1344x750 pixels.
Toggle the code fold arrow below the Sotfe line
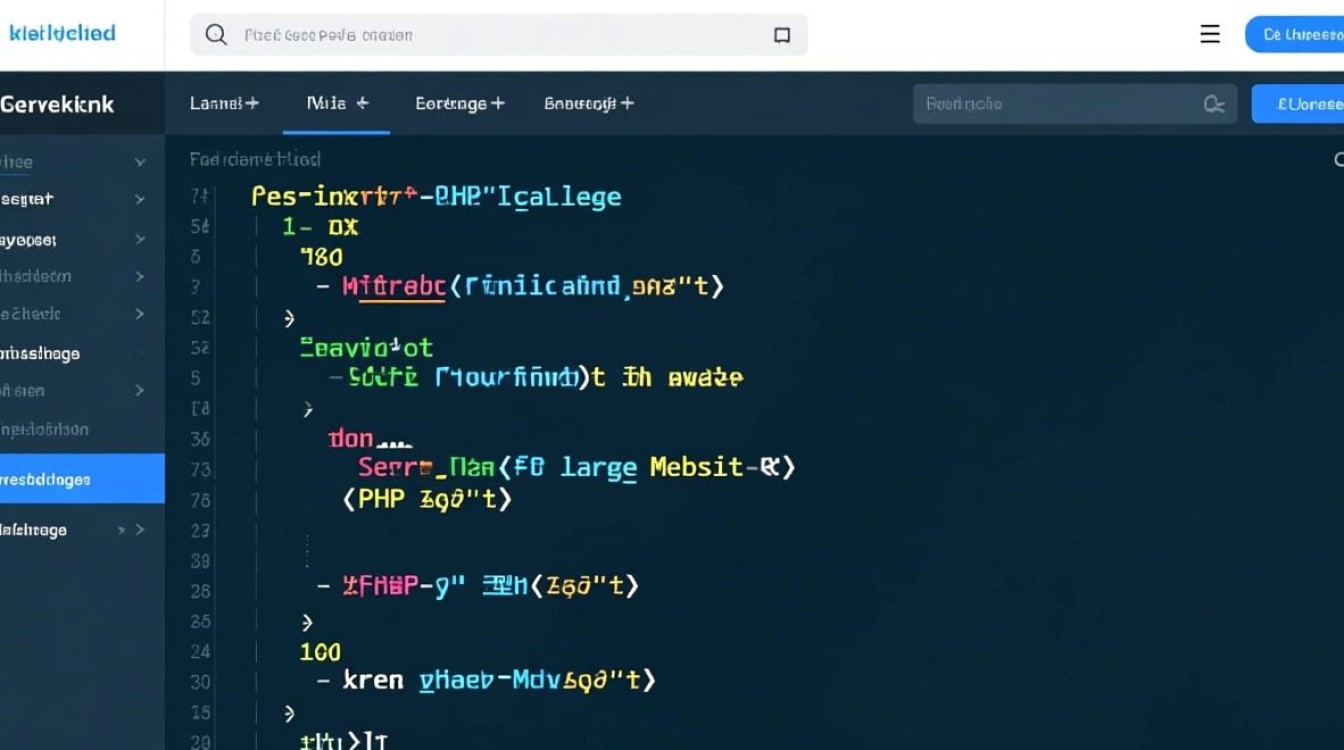[308, 409]
